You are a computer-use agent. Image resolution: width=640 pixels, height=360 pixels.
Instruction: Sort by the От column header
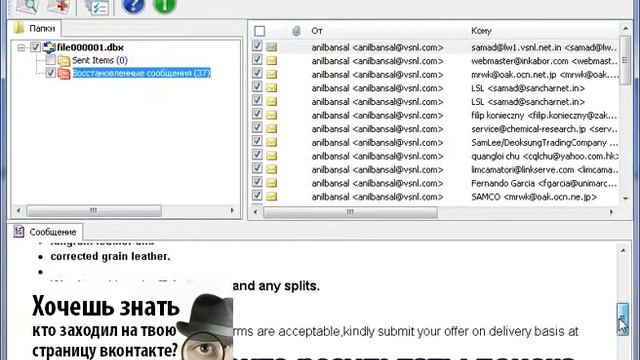[x=317, y=31]
